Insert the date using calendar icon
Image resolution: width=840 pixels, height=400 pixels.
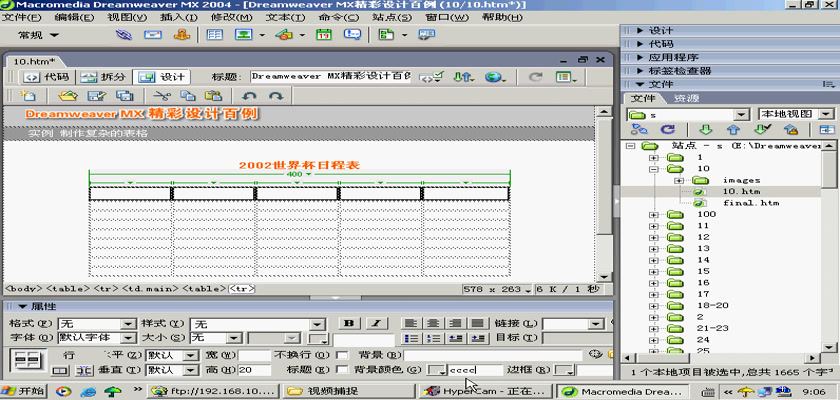(324, 35)
